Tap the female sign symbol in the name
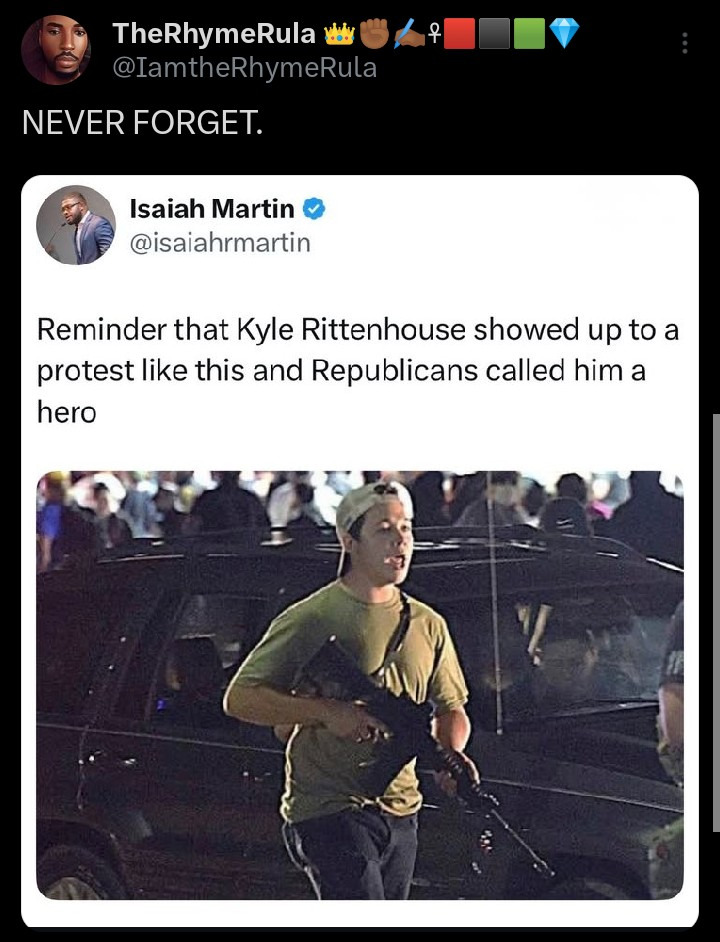720x942 pixels. pyautogui.click(x=435, y=35)
